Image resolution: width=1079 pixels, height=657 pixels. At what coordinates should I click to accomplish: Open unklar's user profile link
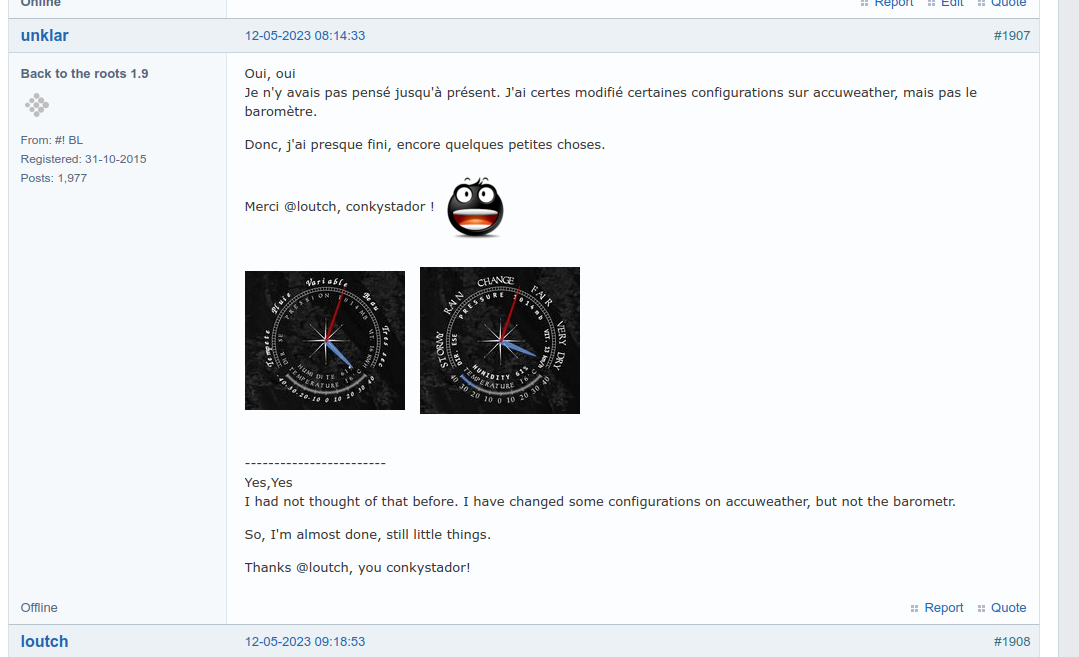coord(45,36)
